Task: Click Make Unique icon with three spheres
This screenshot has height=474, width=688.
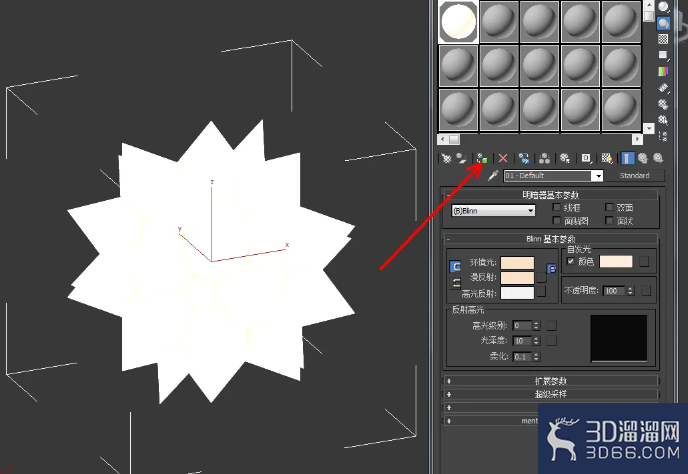Action: tap(544, 158)
